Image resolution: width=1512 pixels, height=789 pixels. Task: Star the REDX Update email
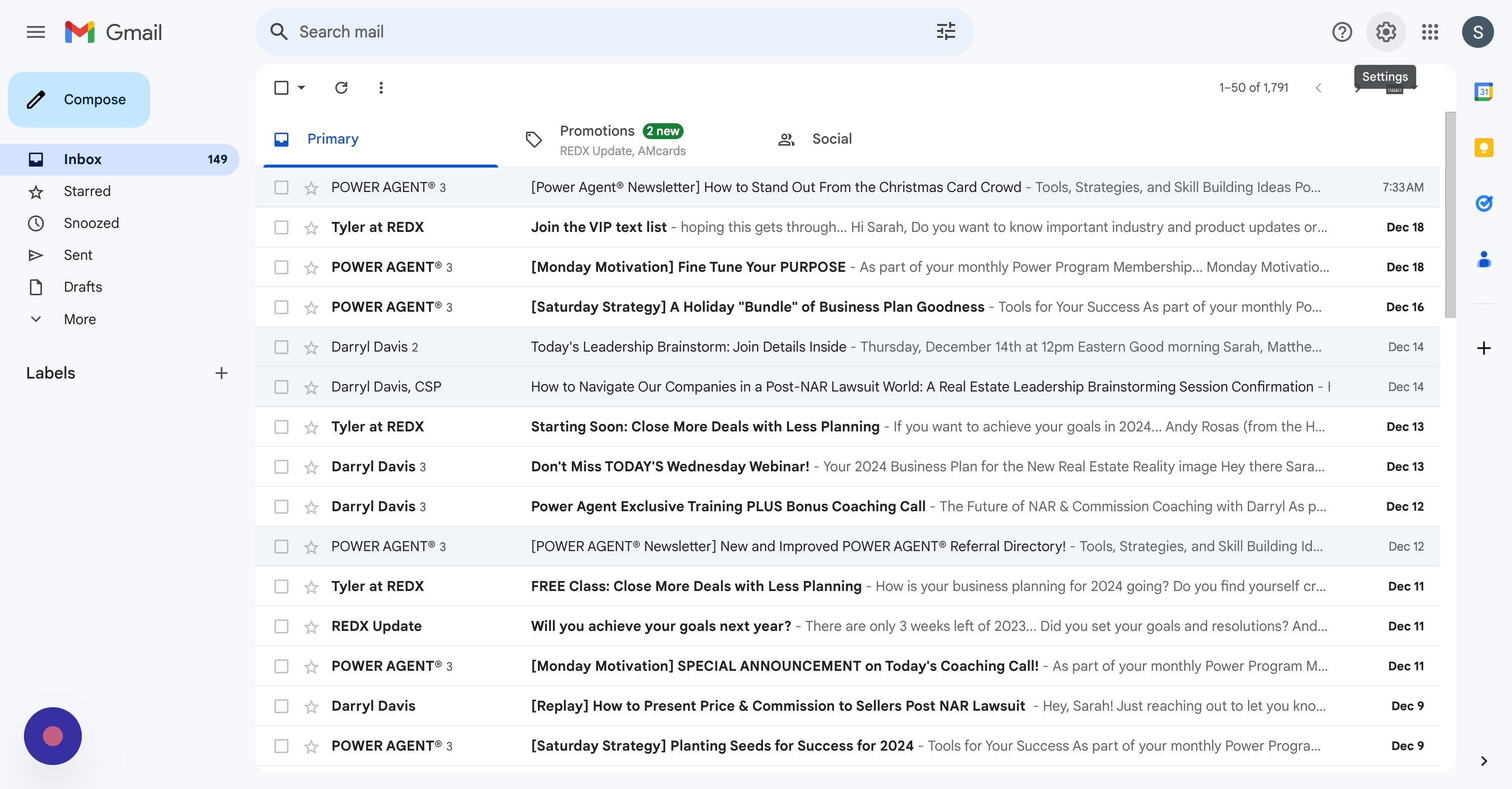tap(311, 626)
